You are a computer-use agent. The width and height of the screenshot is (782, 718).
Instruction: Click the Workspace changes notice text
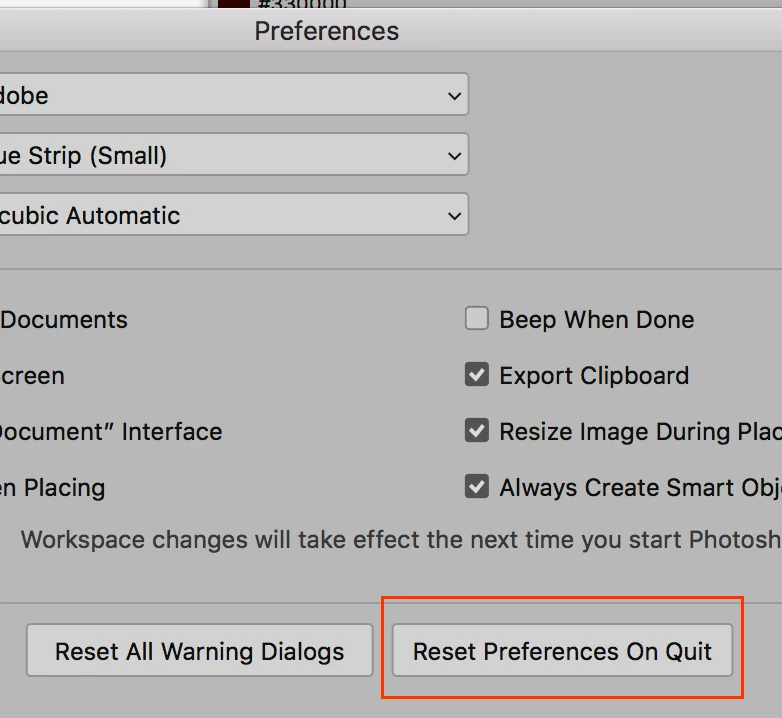(401, 539)
